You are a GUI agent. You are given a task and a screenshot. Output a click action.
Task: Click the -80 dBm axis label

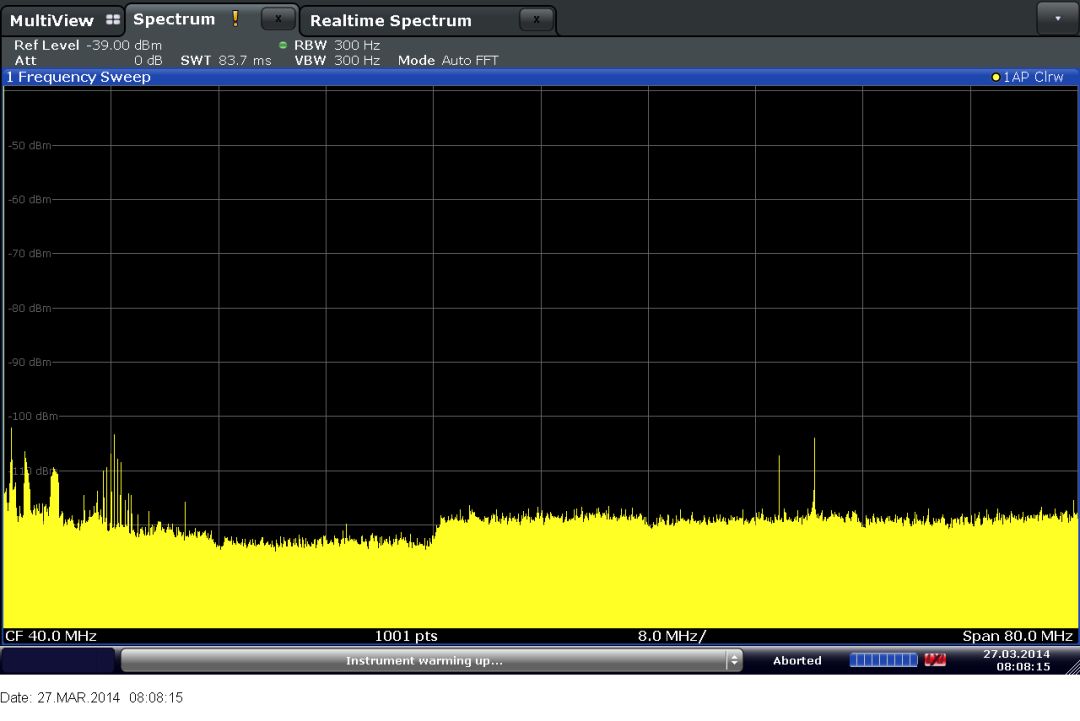click(x=30, y=308)
